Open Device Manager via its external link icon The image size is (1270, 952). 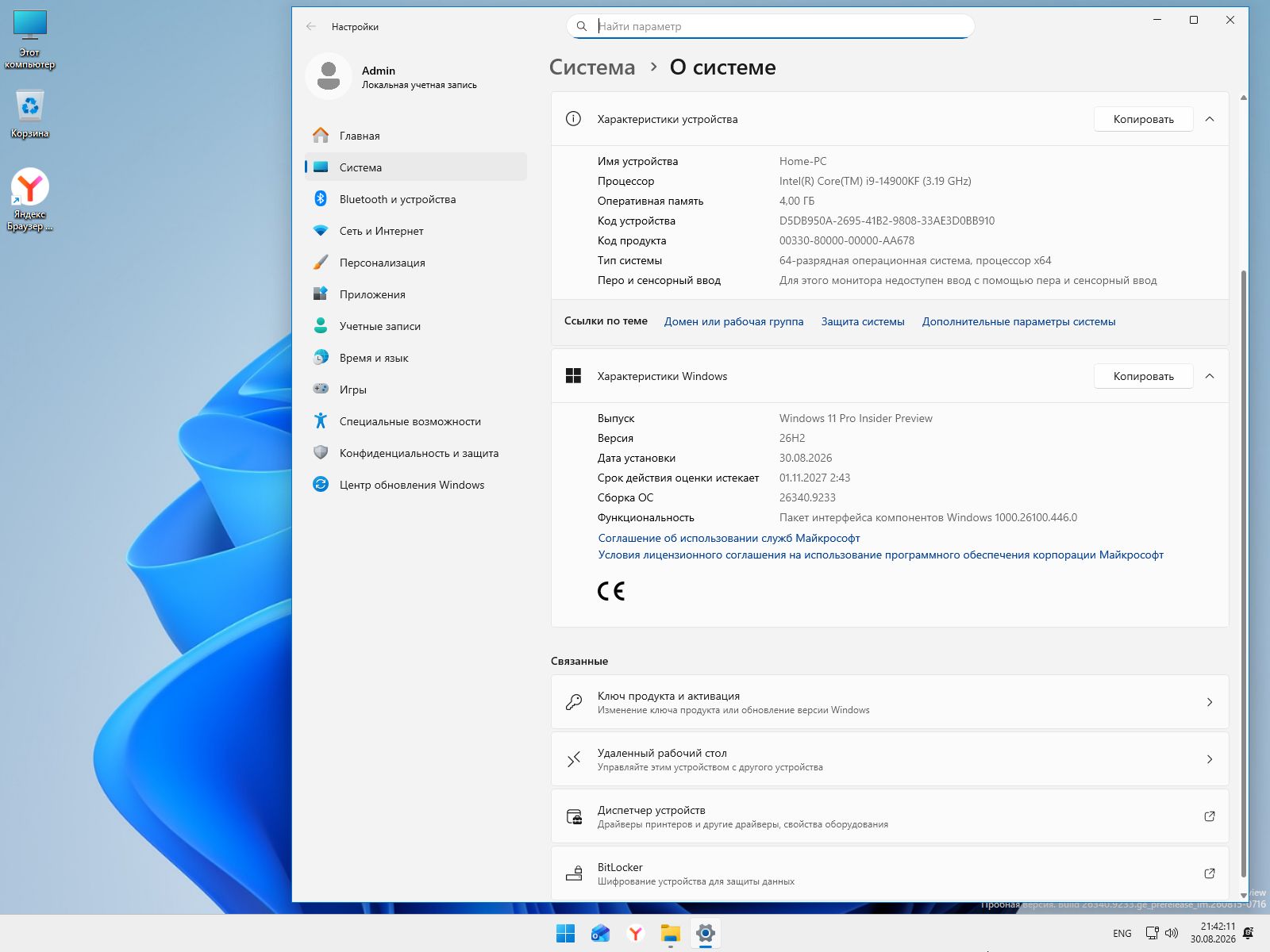pyautogui.click(x=1210, y=816)
